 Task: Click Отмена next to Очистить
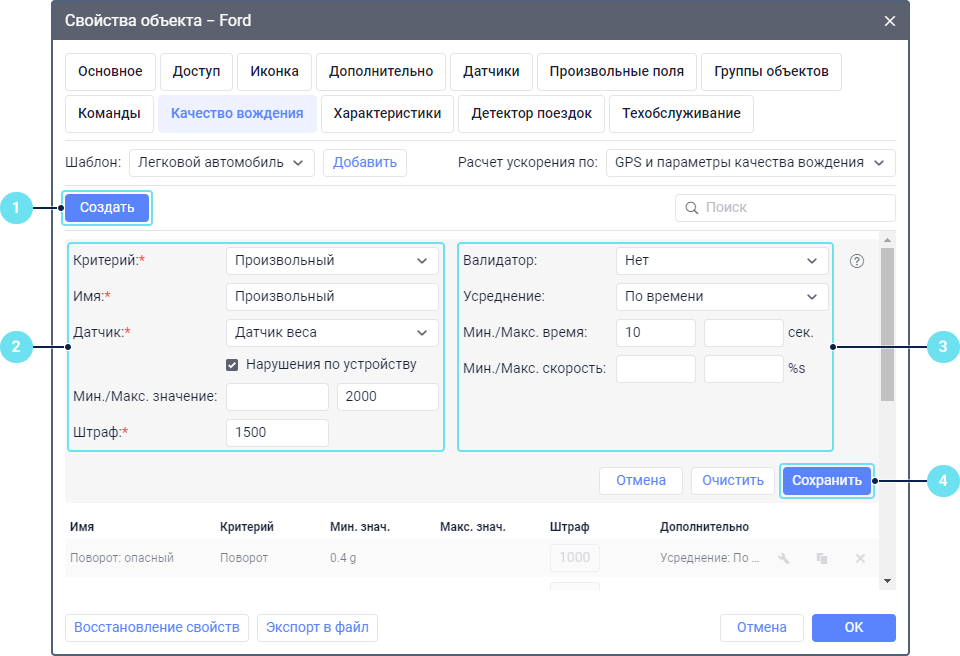pyautogui.click(x=641, y=481)
